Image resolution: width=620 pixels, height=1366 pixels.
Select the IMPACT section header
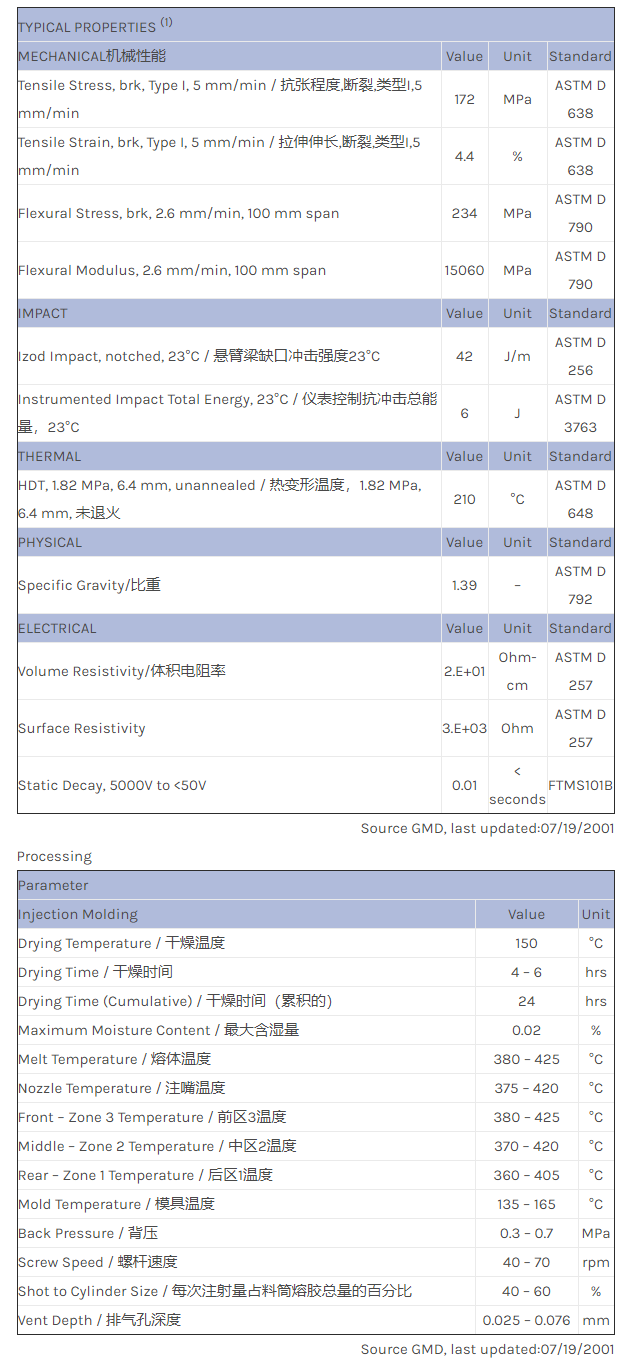tap(43, 313)
